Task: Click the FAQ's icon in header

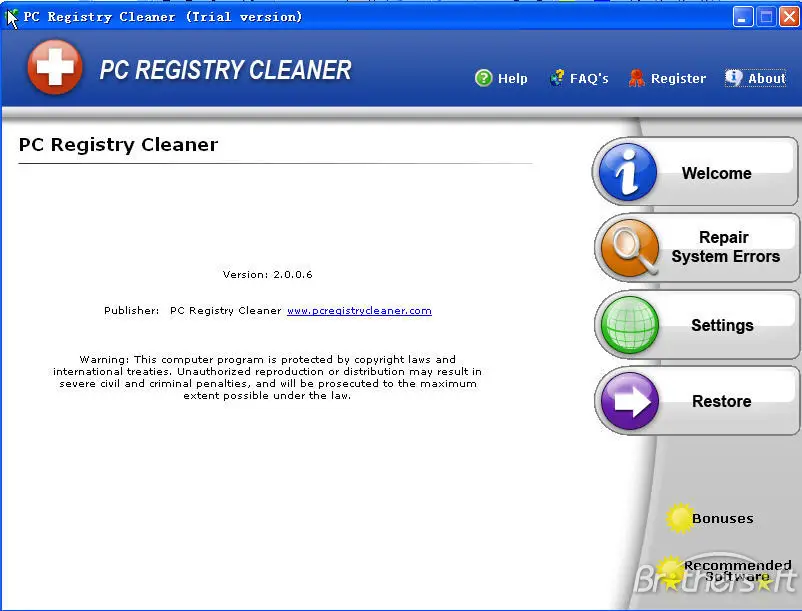Action: [557, 78]
